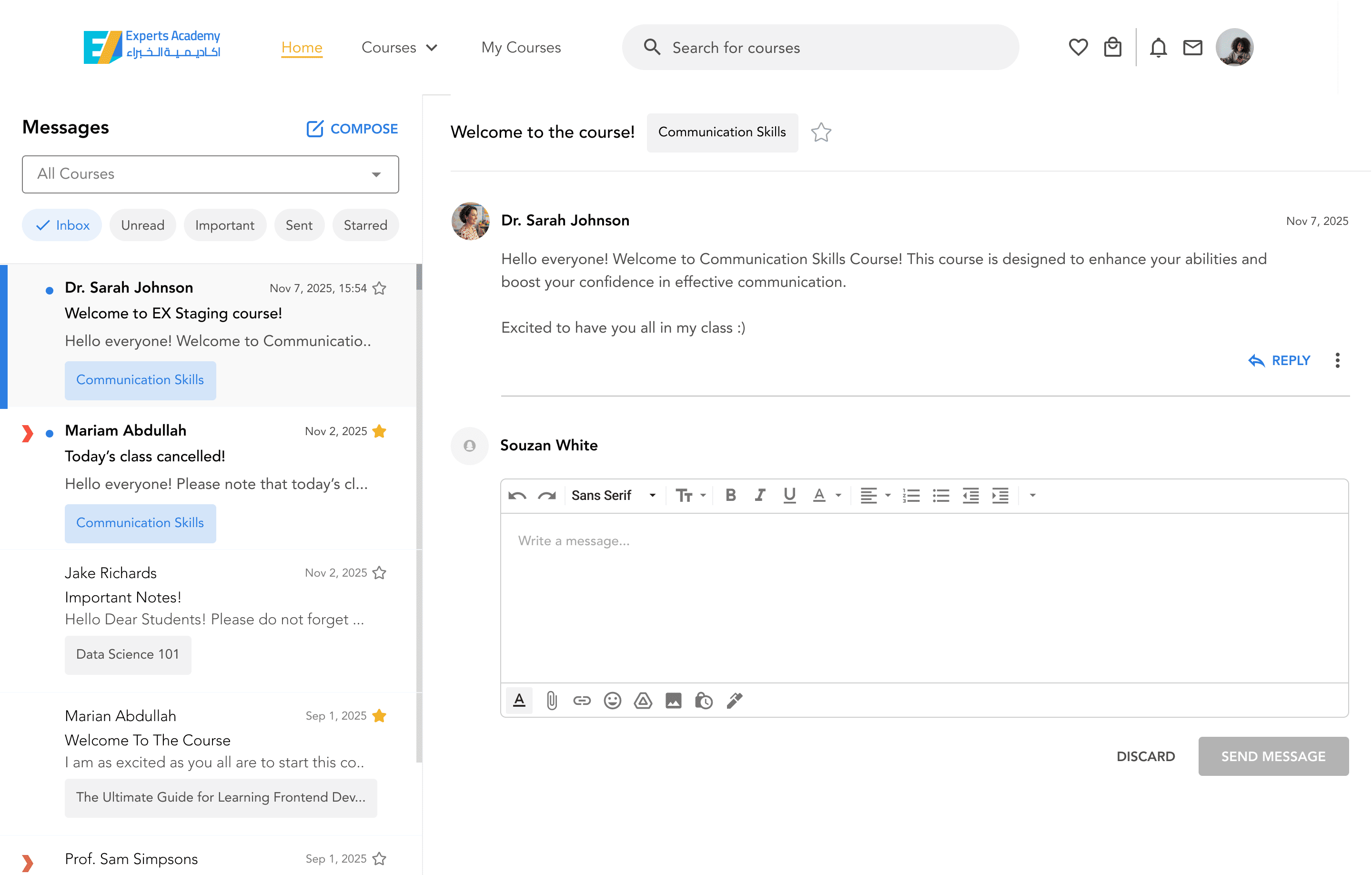Star Dr. Sarah Johnson's welcome message
The width and height of the screenshot is (1372, 875).
tap(380, 288)
